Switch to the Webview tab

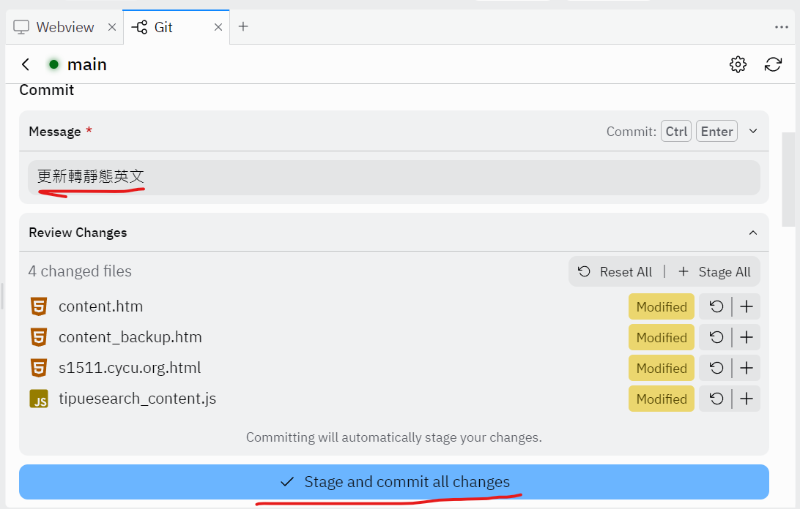62,27
